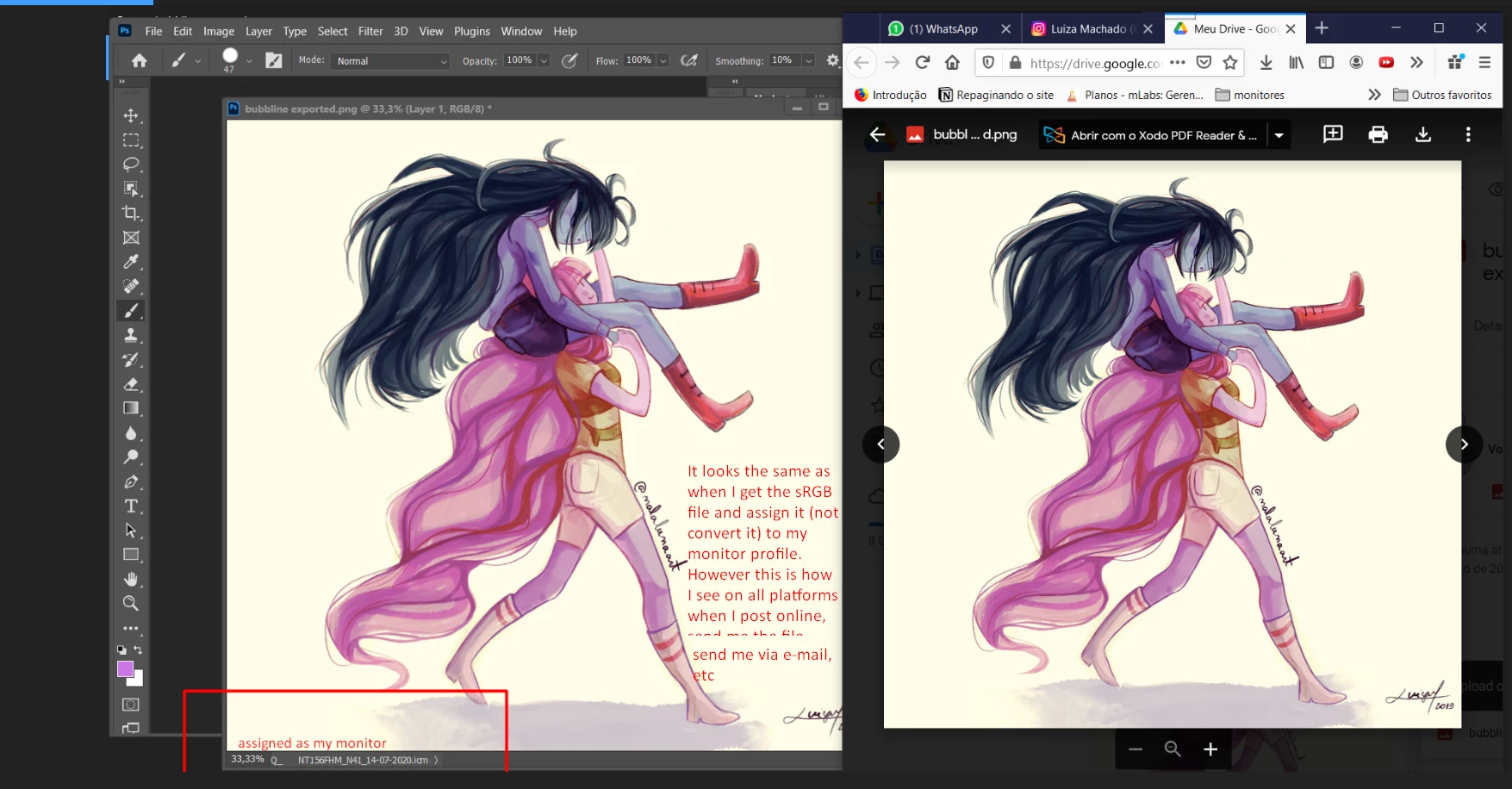Open the Brush Preset picker arrow

pos(249,61)
